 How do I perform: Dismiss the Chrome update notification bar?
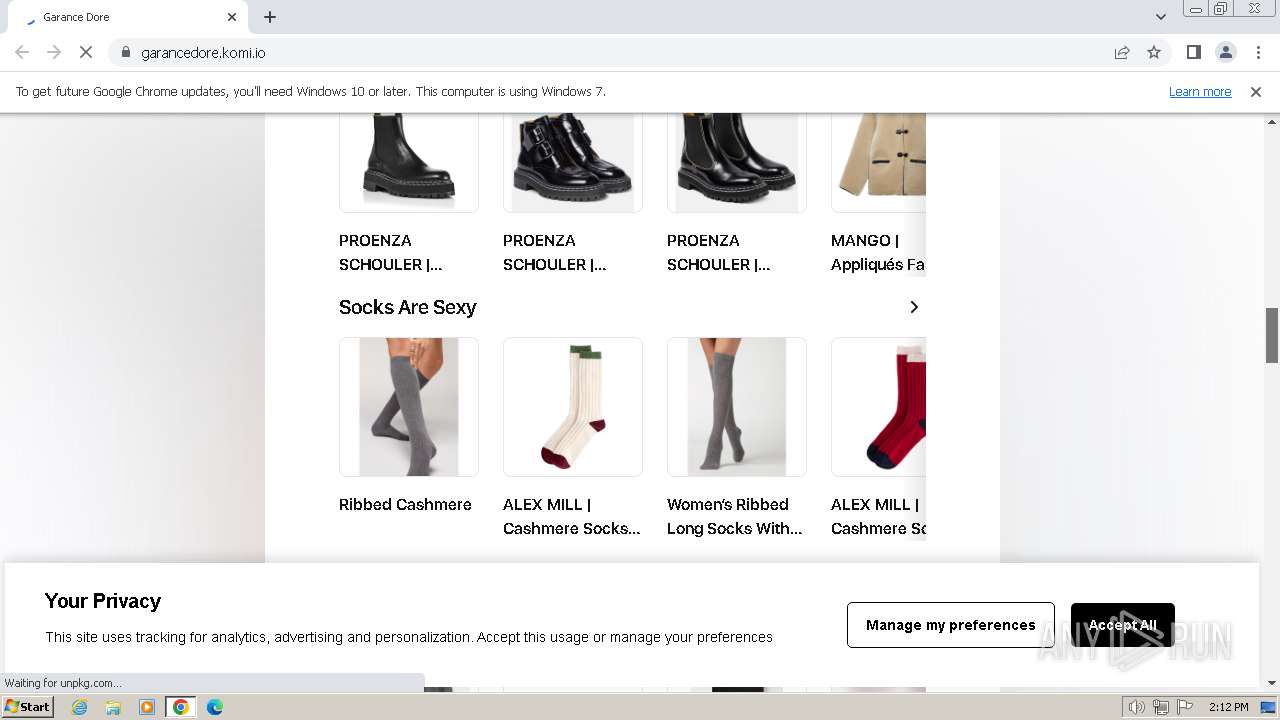click(x=1256, y=91)
